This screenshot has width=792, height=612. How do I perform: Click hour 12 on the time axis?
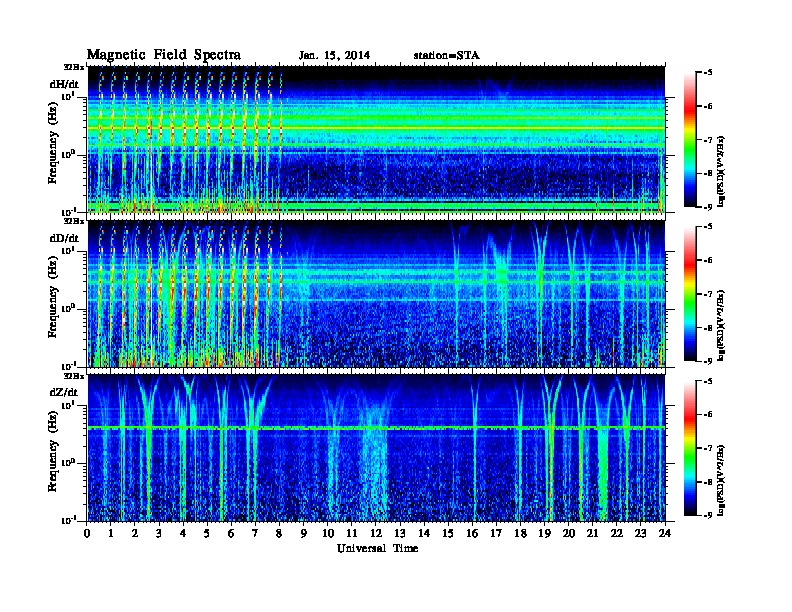coord(376,534)
